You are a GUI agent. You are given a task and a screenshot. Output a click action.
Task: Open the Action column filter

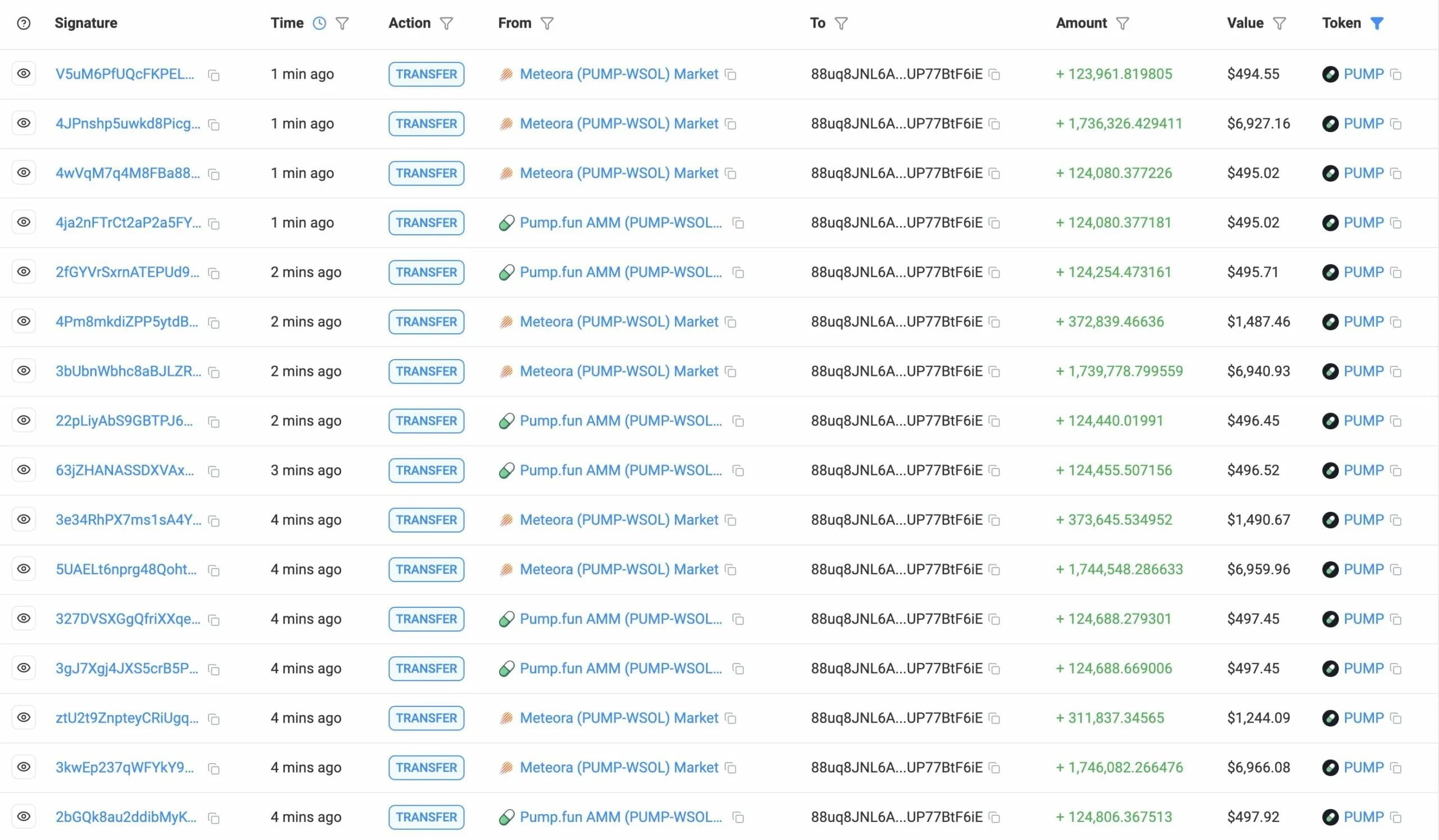click(446, 24)
